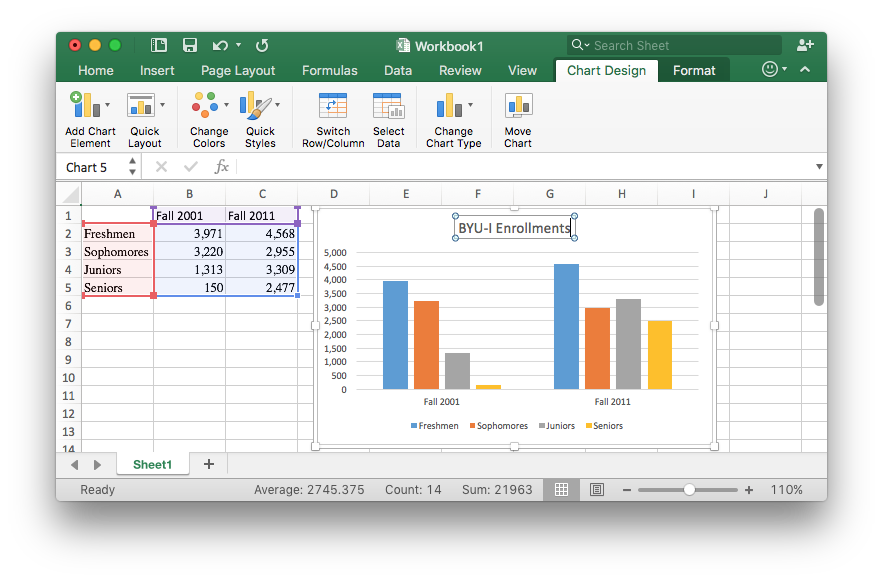Select cell B1 Fall 2001

pyautogui.click(x=189, y=216)
